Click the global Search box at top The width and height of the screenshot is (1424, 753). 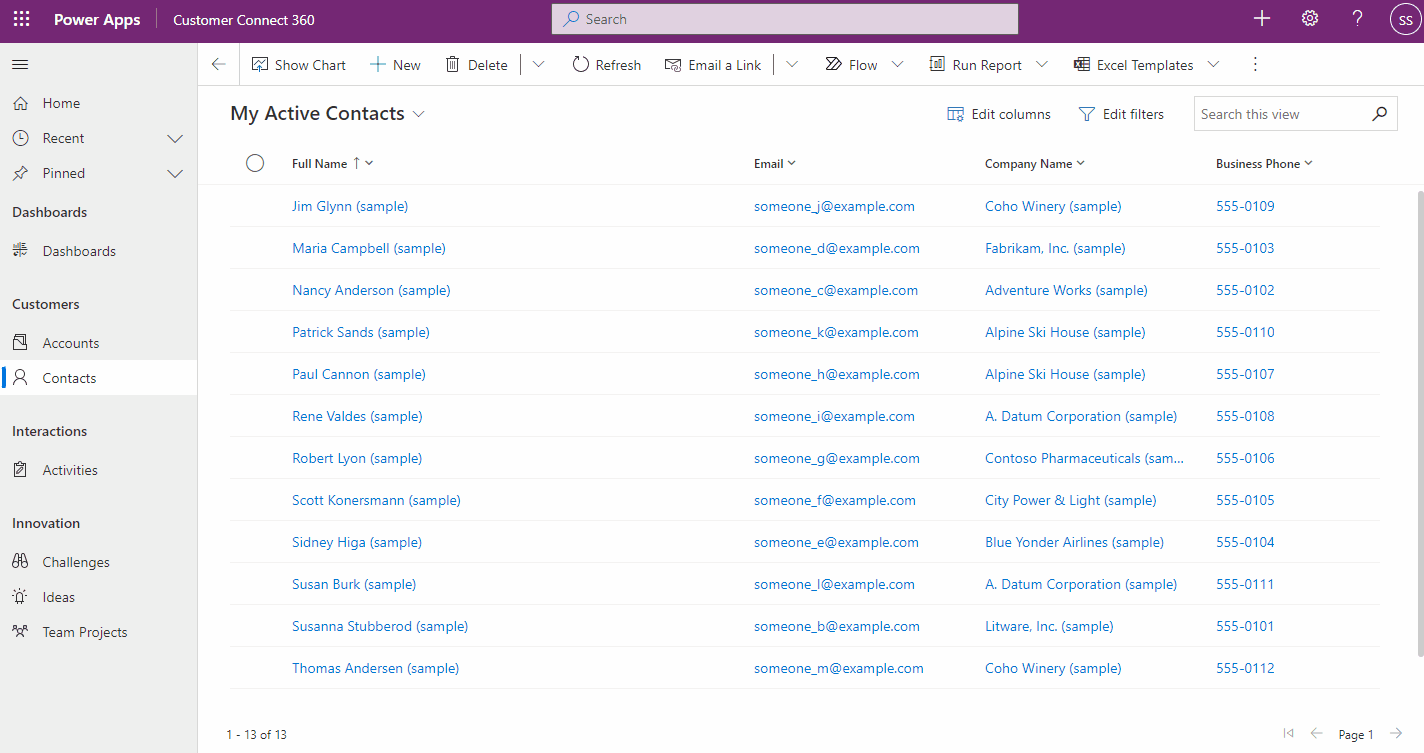tap(785, 19)
